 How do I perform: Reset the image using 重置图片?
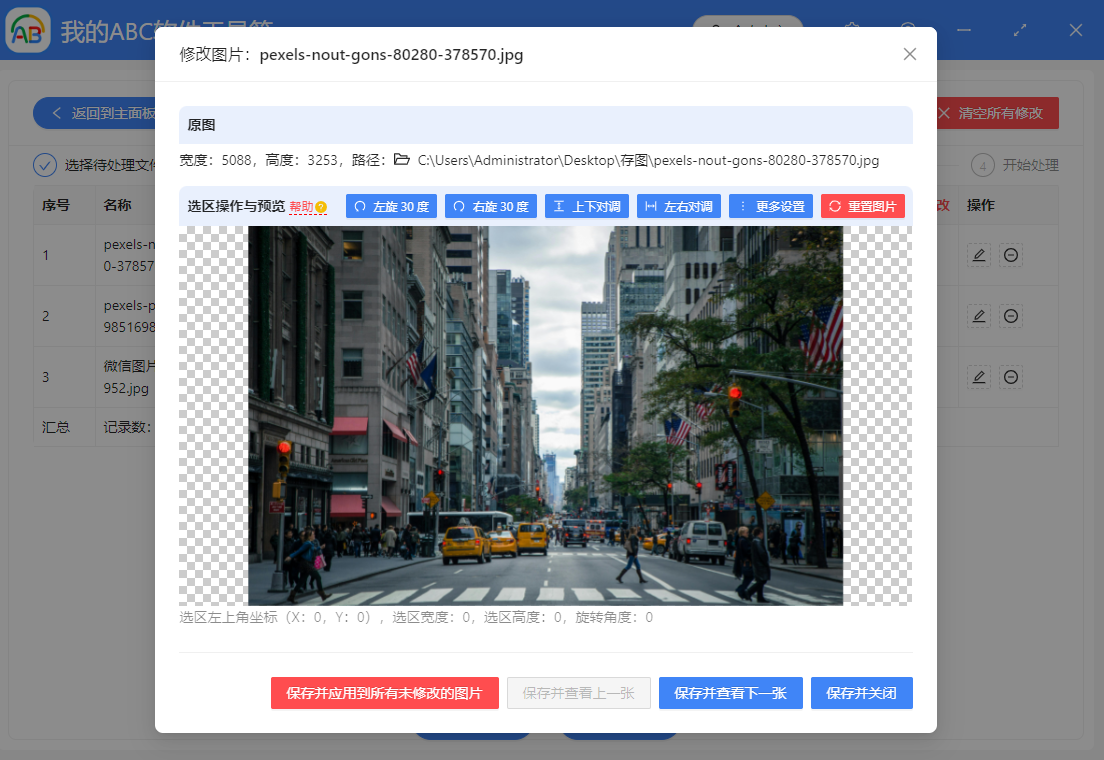(865, 205)
